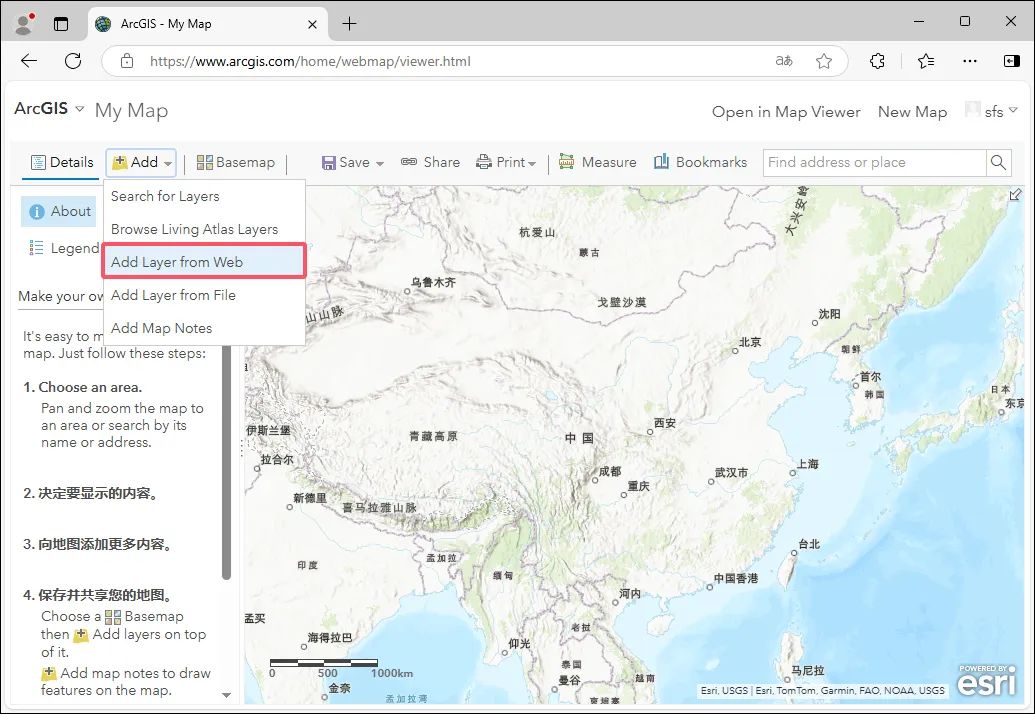Select Add Map Notes option

[x=161, y=328]
